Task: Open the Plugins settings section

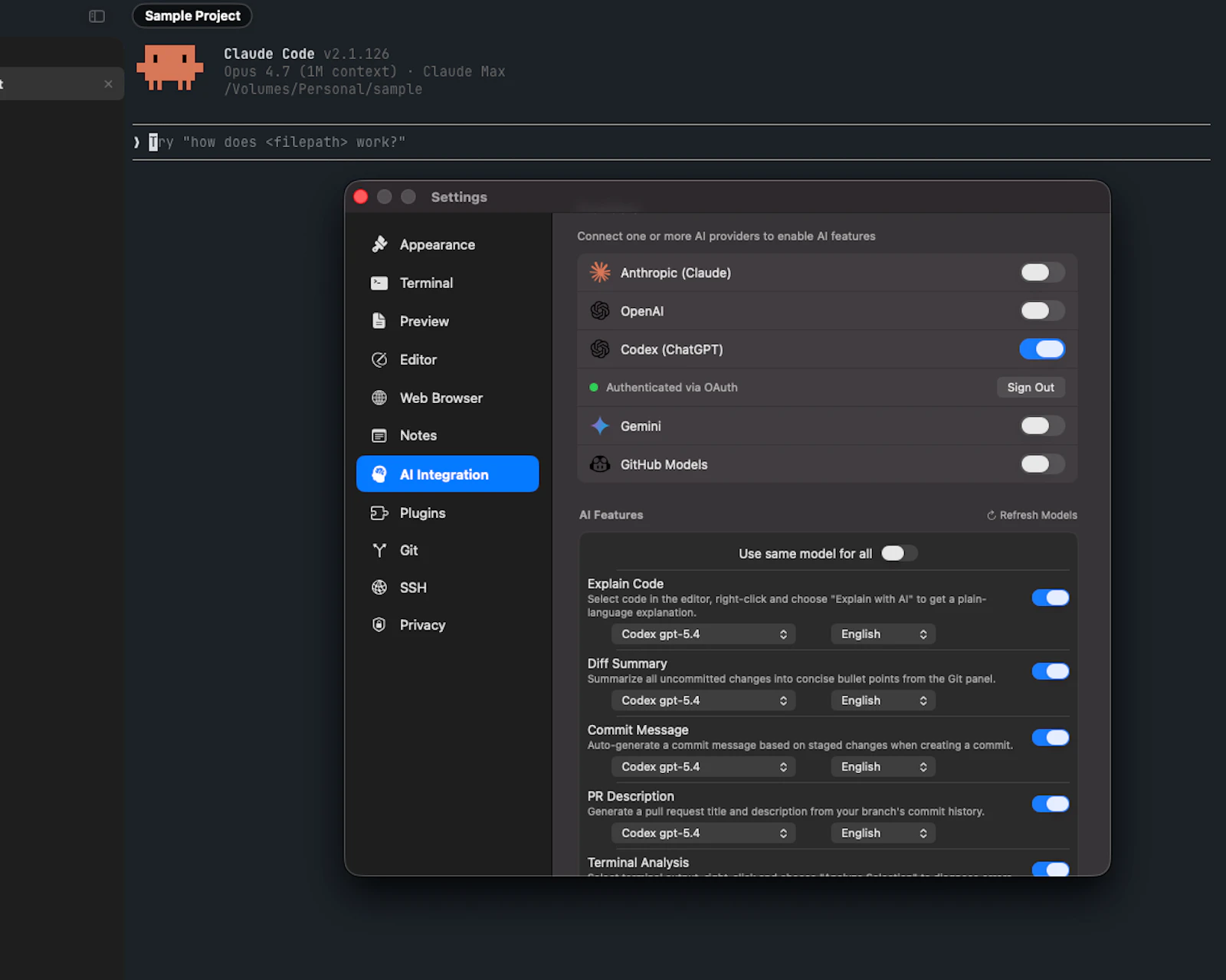Action: click(x=447, y=513)
